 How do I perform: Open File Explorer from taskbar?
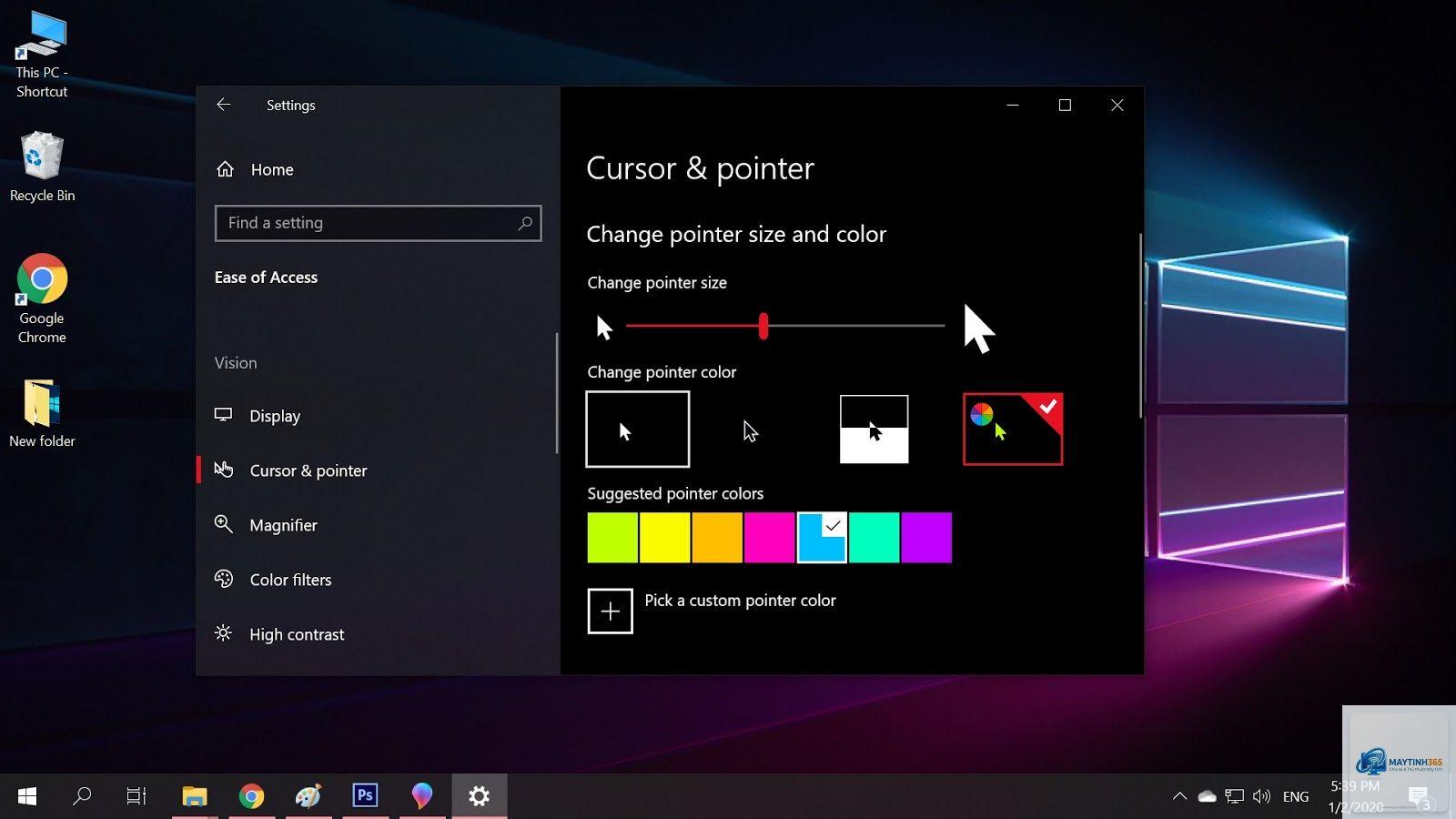pos(194,796)
